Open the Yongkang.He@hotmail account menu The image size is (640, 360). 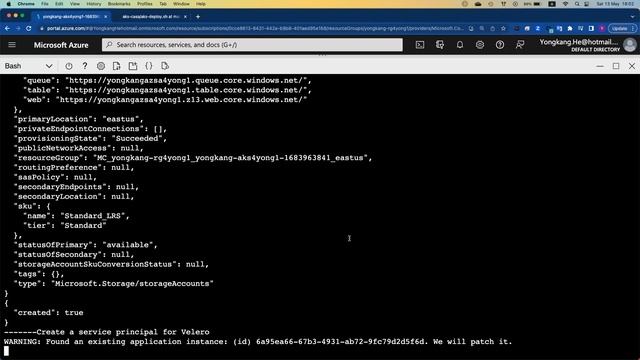(580, 45)
